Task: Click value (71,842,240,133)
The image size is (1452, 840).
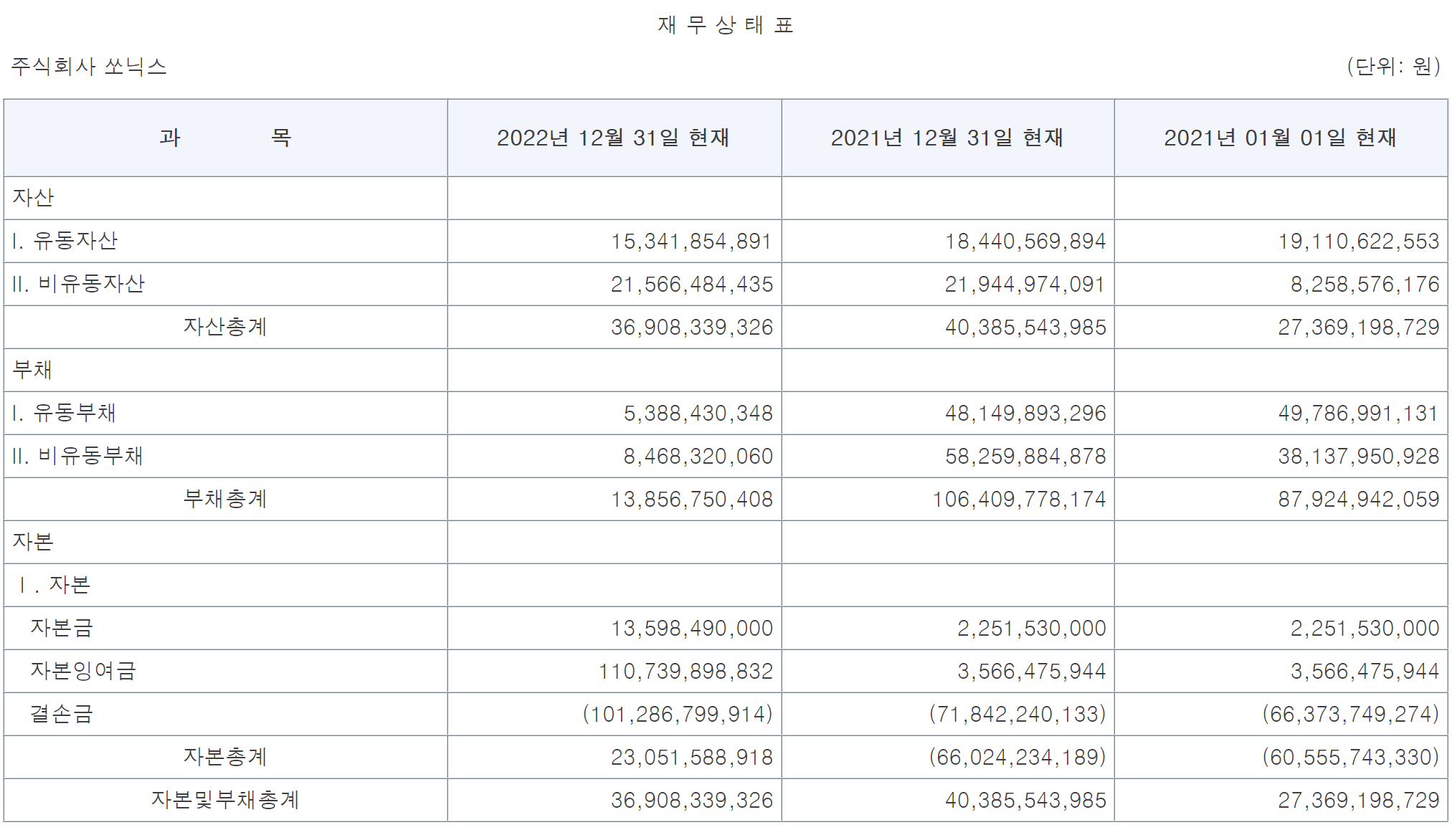Action: click(x=1017, y=715)
